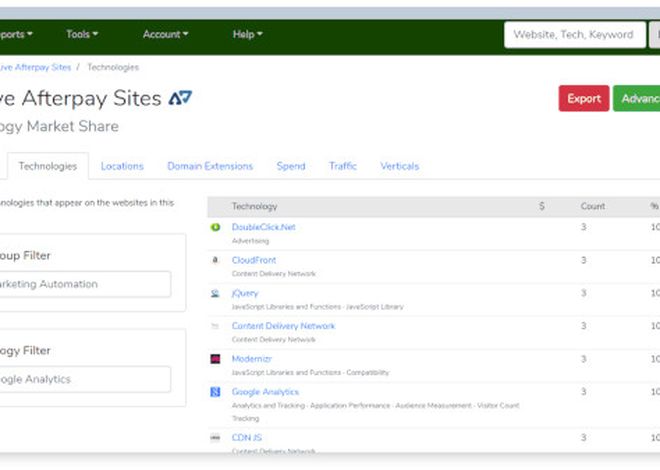
Task: Click the Technology column header
Action: click(255, 207)
